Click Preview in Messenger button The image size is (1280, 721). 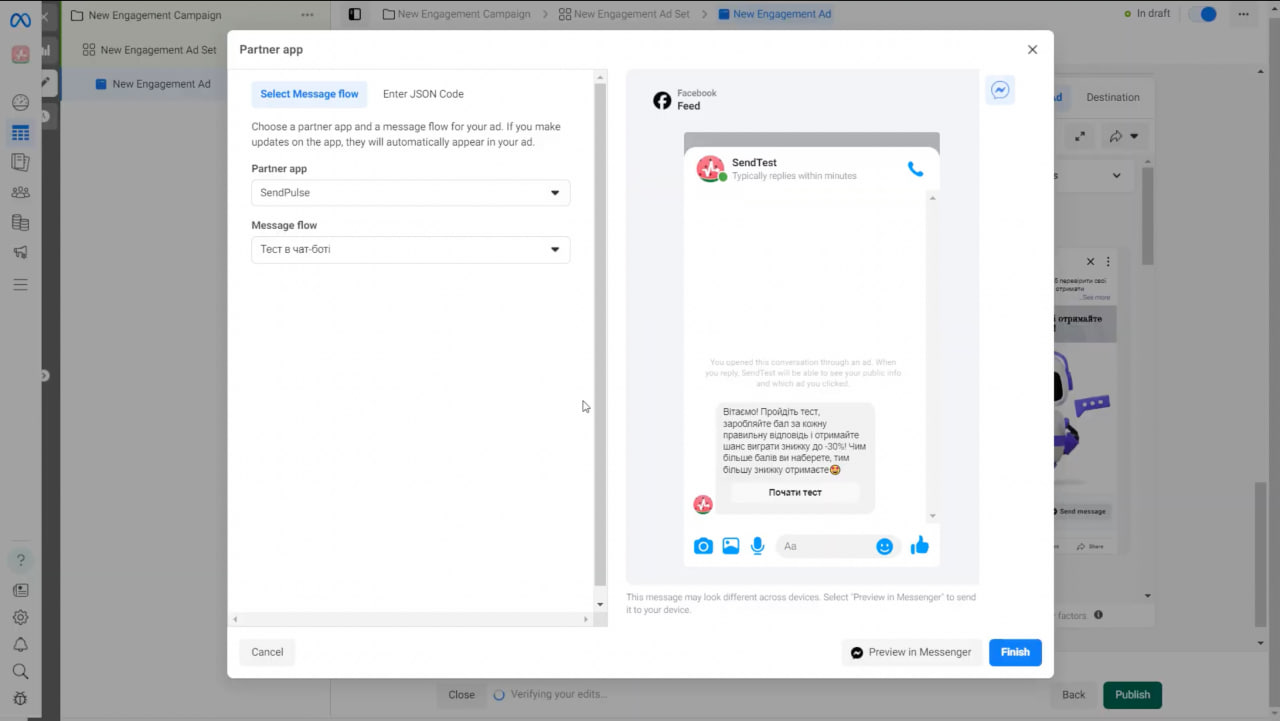coord(911,652)
